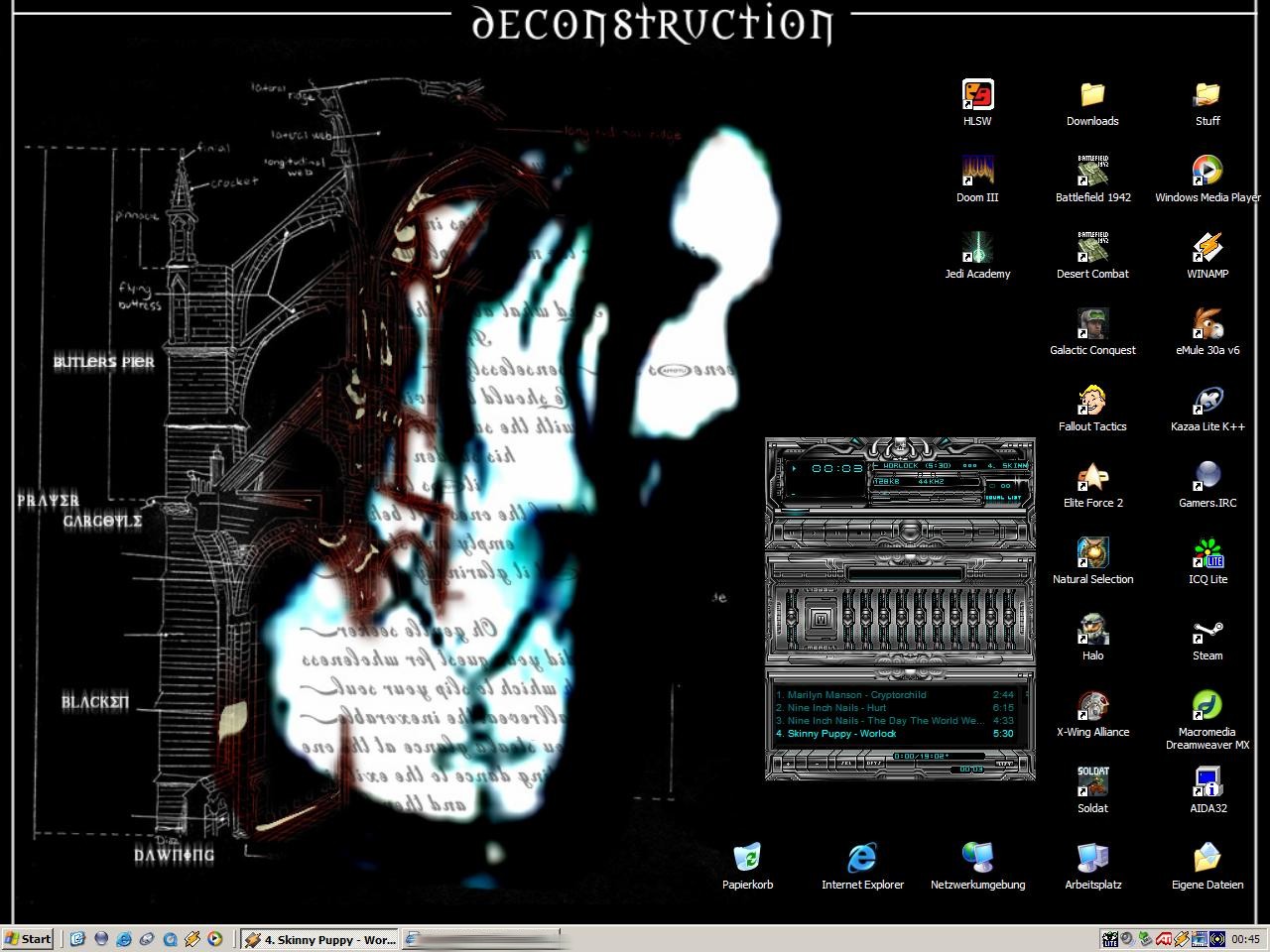Open the Downloads folder

[1092, 103]
